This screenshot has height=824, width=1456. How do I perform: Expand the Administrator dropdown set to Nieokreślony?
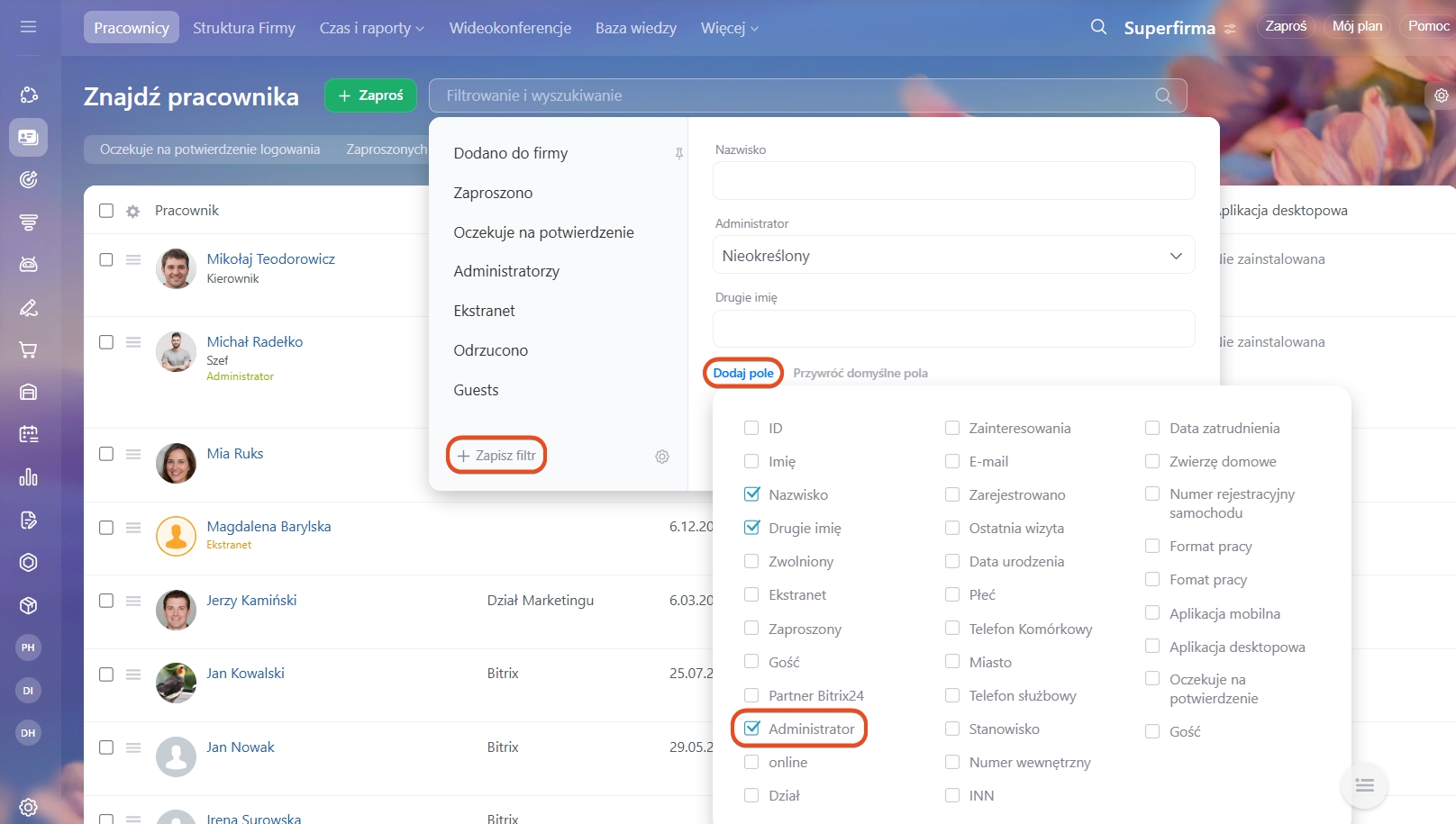click(954, 256)
